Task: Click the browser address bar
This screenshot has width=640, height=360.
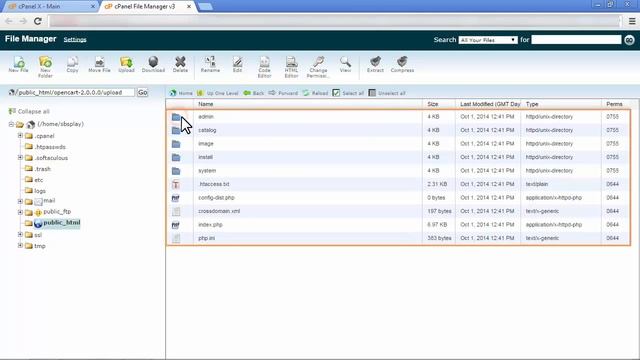Action: (x=334, y=21)
